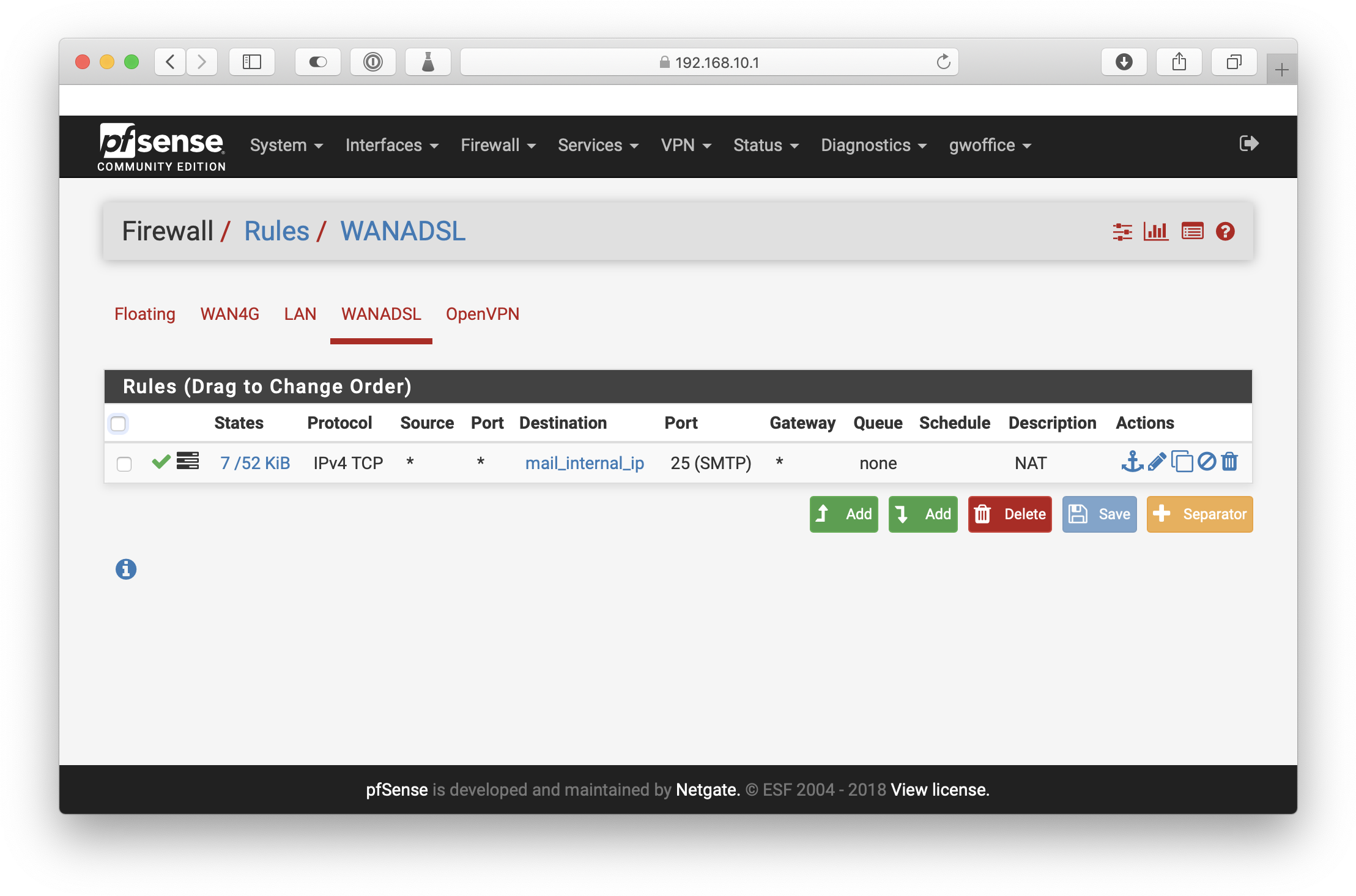Switch to the WAN4G tab
The height and width of the screenshot is (896, 1356).
[x=230, y=314]
